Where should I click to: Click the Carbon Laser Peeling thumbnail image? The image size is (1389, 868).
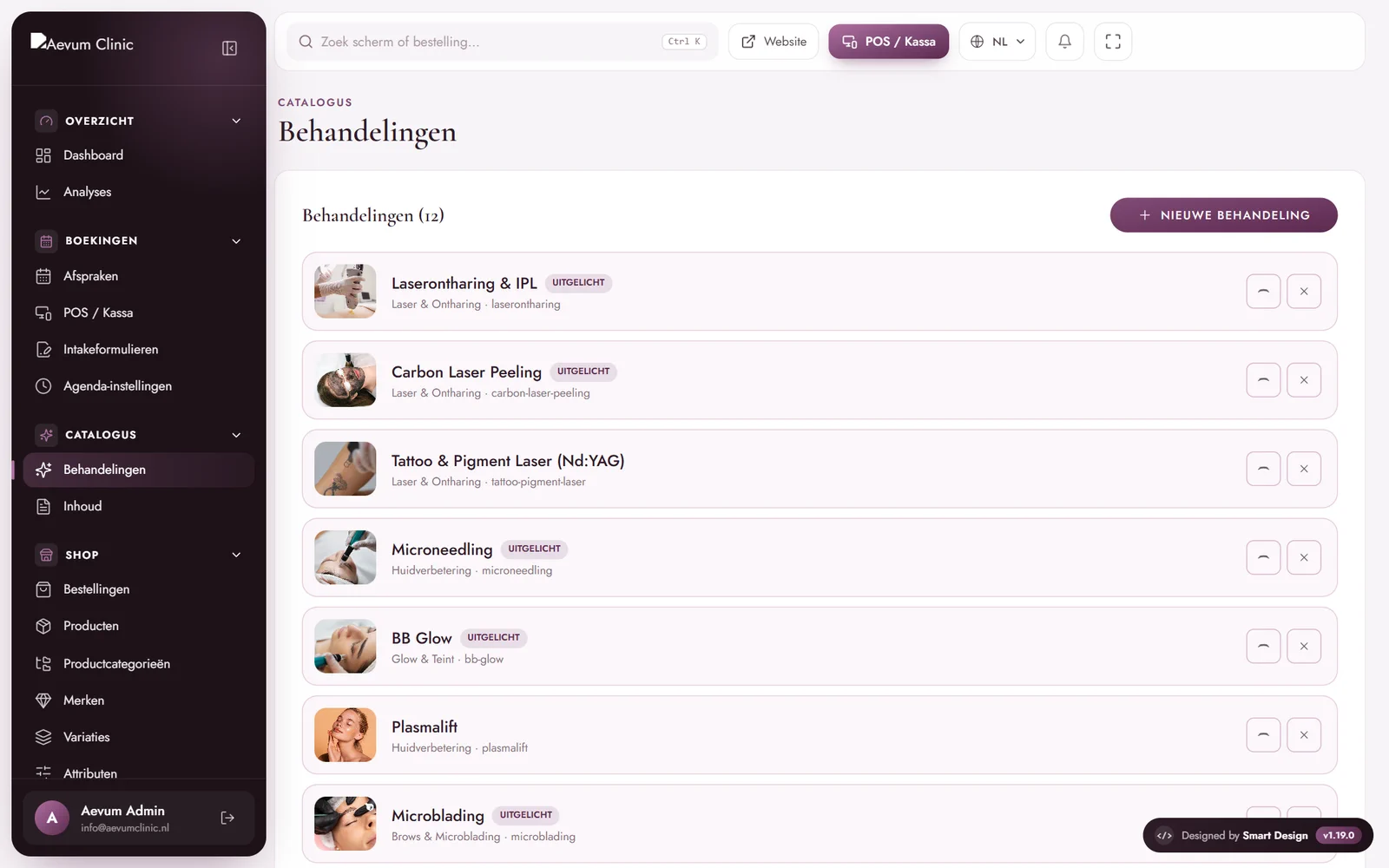coord(346,380)
